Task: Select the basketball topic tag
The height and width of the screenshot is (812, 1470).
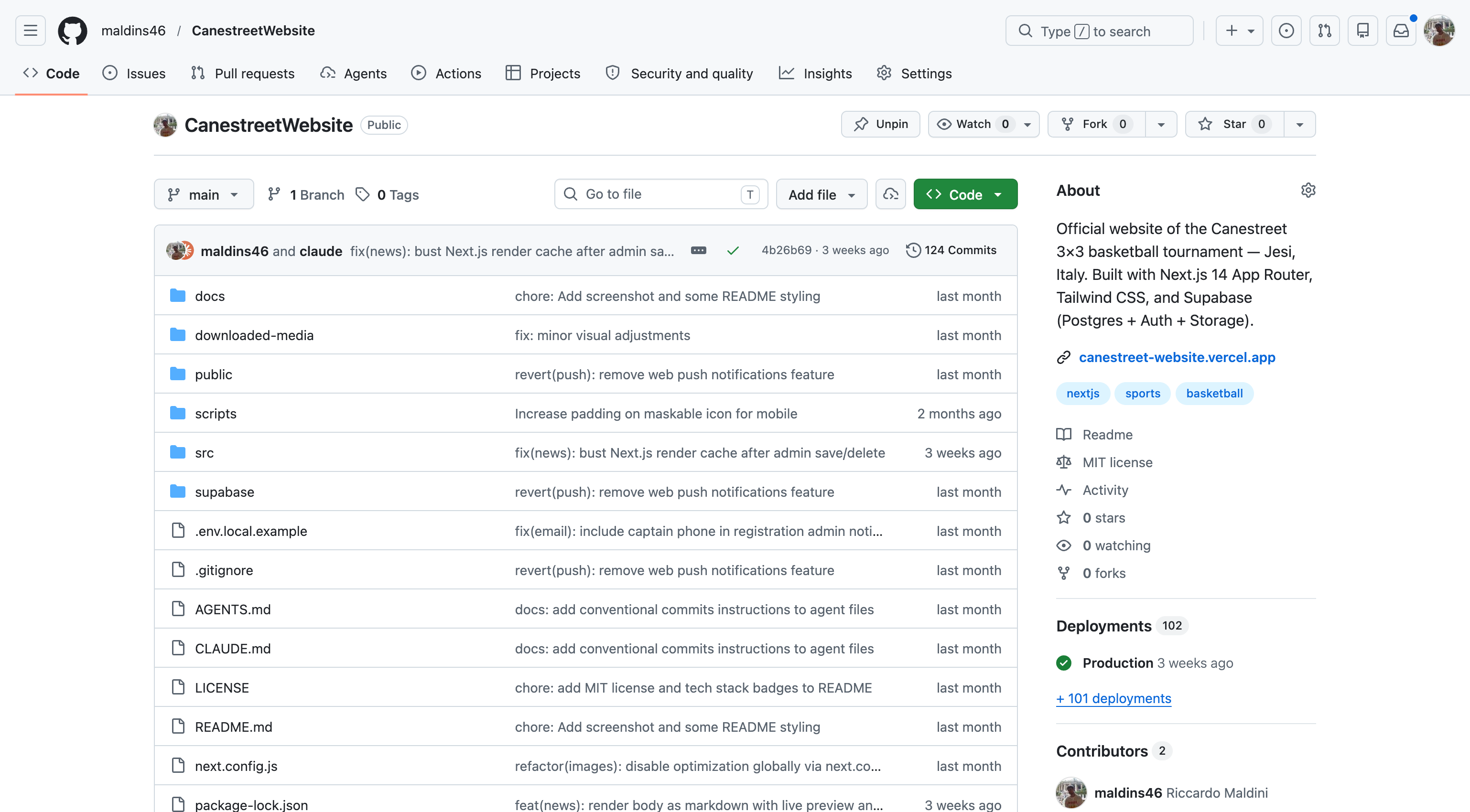Action: coord(1214,394)
